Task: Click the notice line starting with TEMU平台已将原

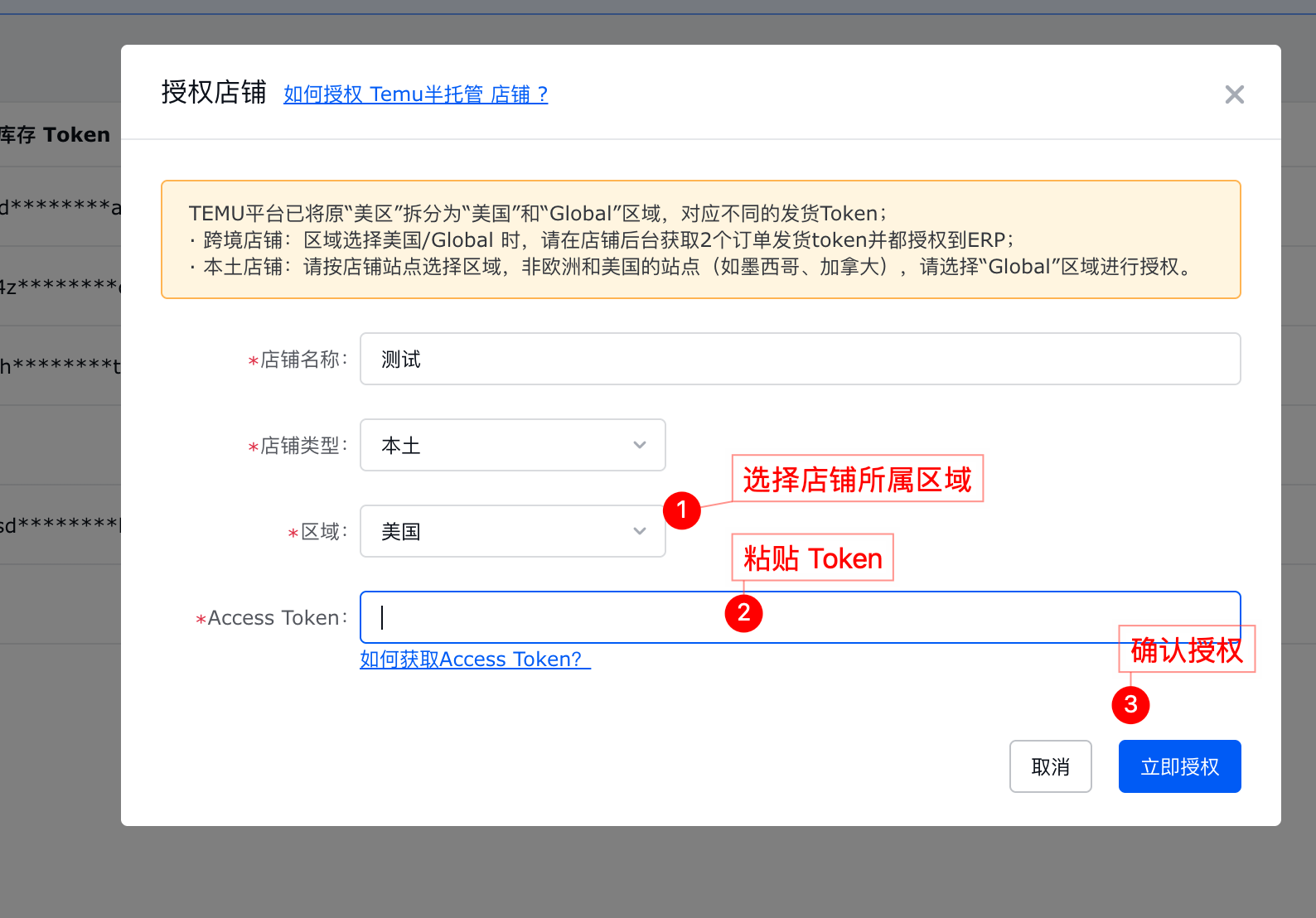Action: point(537,214)
